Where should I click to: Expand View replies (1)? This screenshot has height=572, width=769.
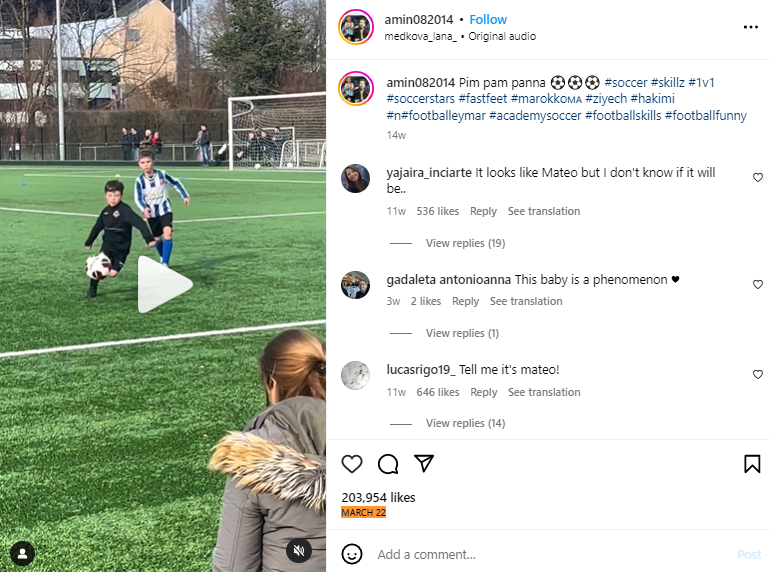coord(462,333)
